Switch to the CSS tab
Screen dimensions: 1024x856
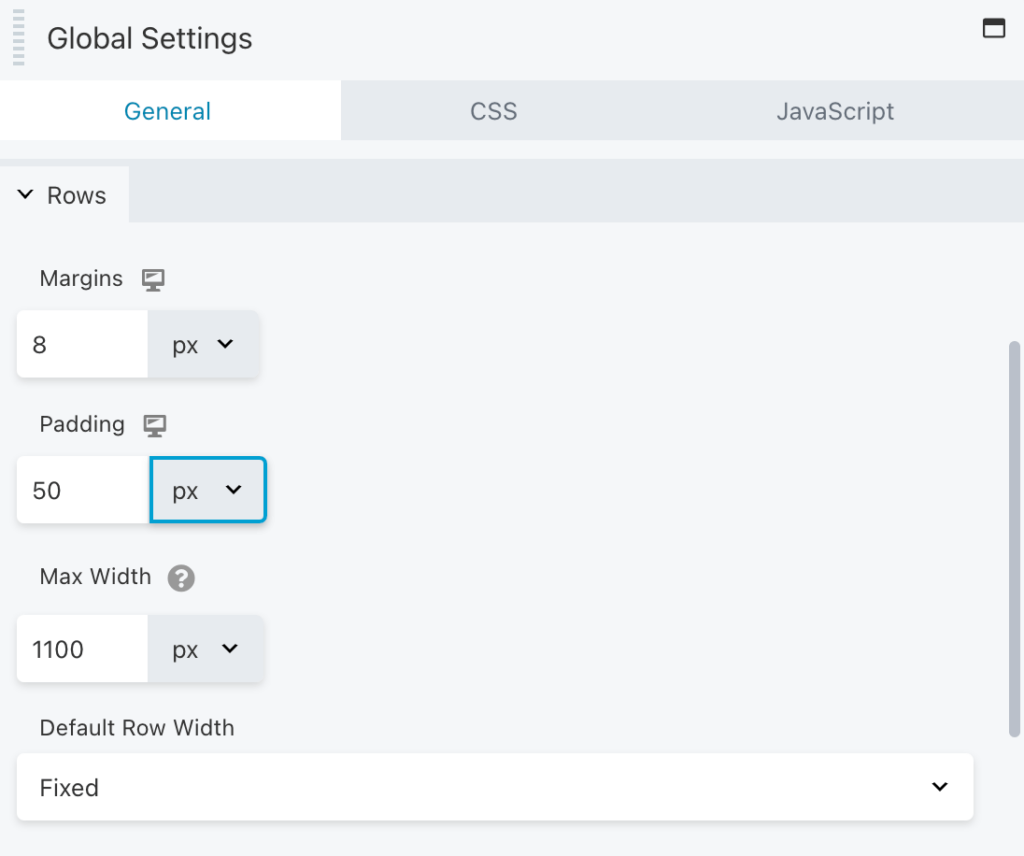point(493,111)
